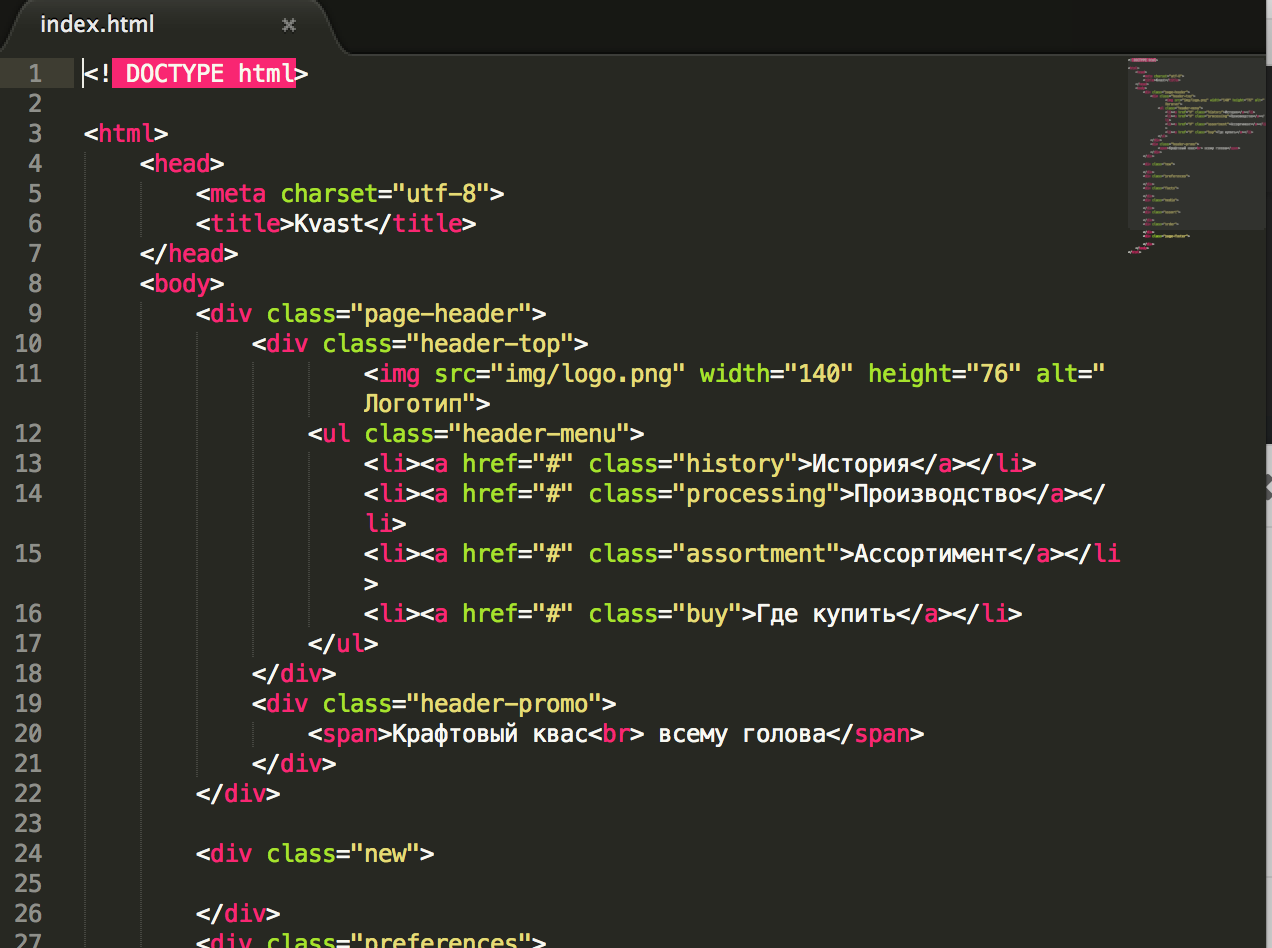This screenshot has height=948, width=1272.
Task: Close the index.html tab
Action: pyautogui.click(x=289, y=25)
